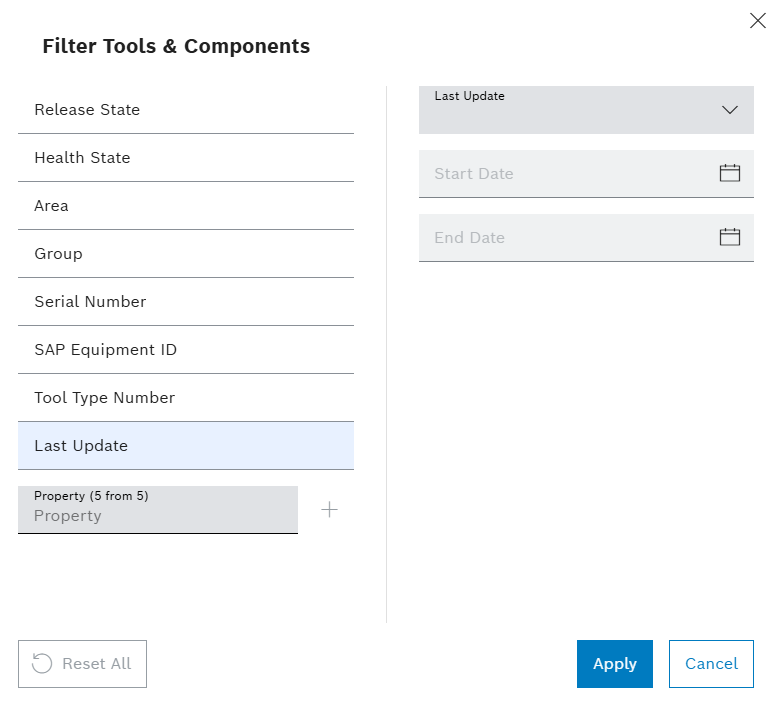
Task: Select the Health State filter
Action: [186, 158]
